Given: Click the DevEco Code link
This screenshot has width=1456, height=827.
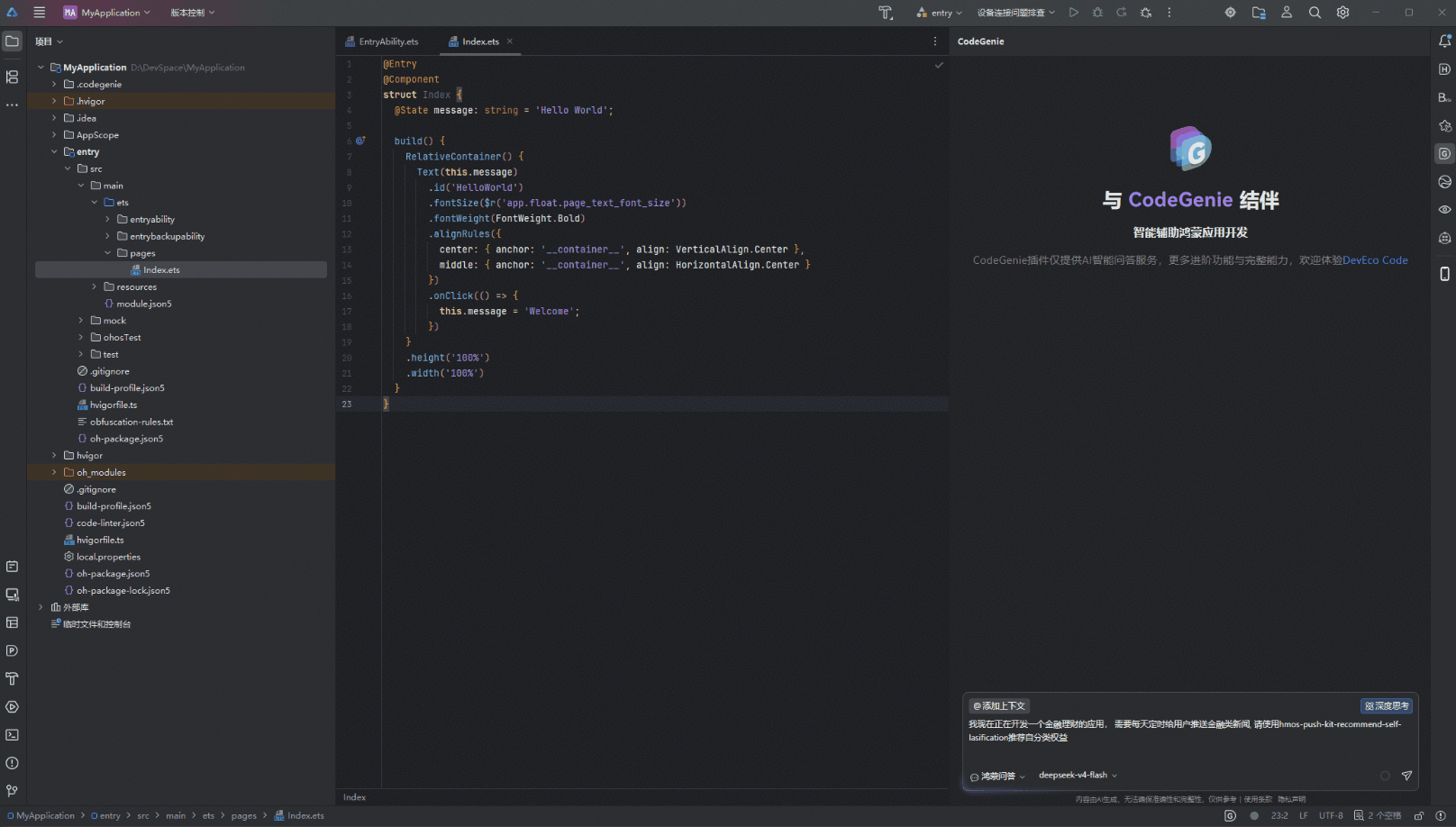Looking at the screenshot, I should [x=1375, y=260].
